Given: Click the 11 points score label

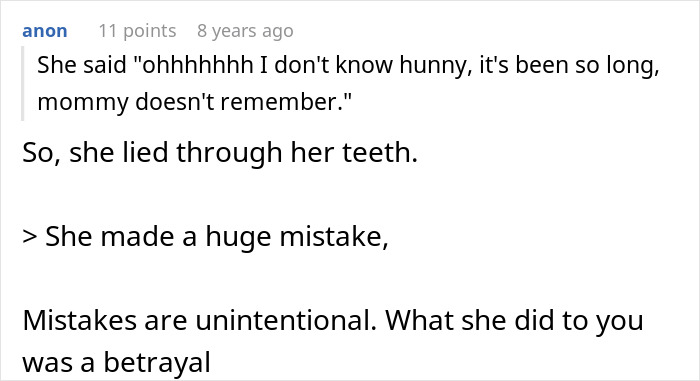Looking at the screenshot, I should click(x=138, y=31).
